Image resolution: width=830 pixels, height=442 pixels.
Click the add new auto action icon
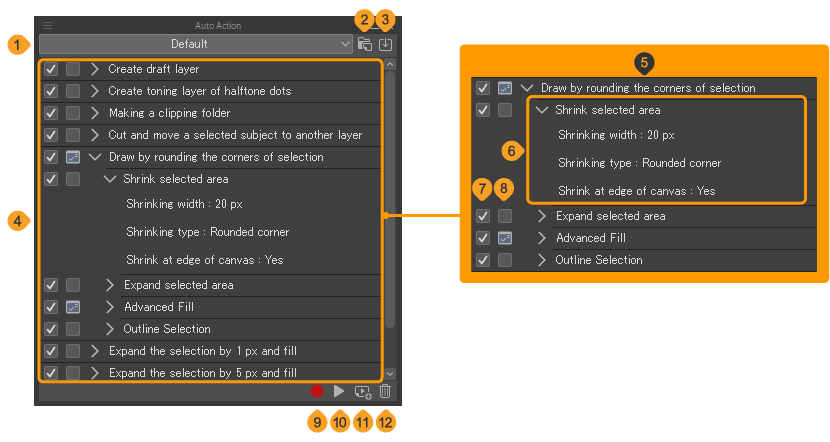click(363, 392)
